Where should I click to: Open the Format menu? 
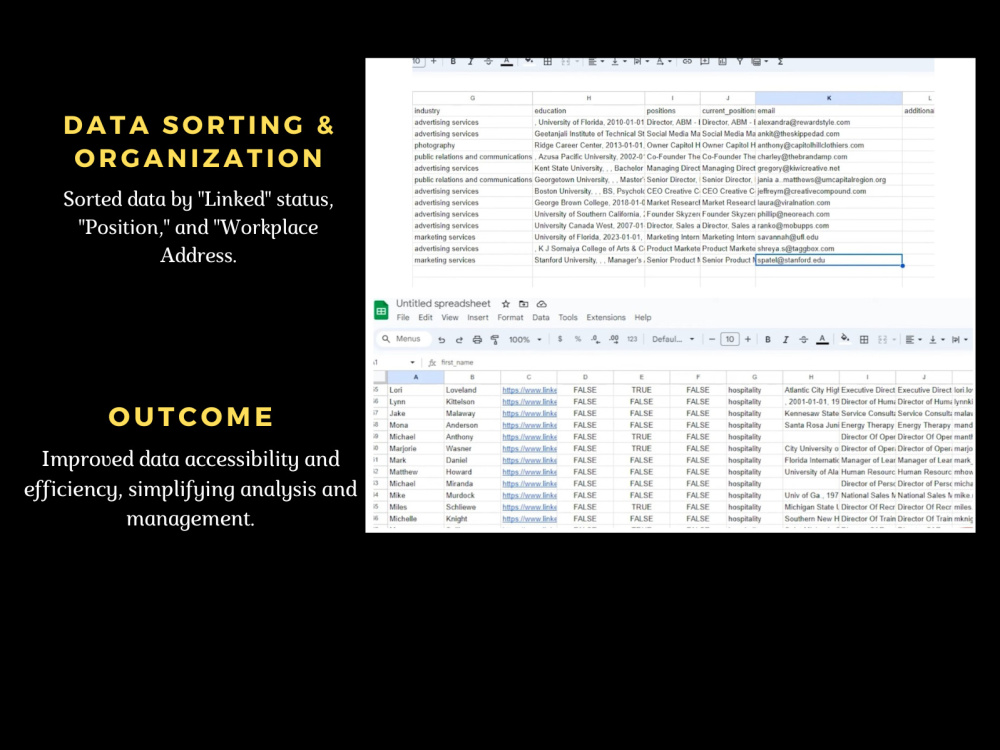coord(510,318)
